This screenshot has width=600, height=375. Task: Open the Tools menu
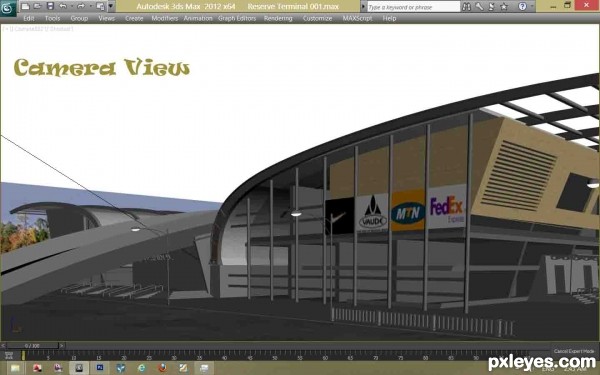coord(52,18)
